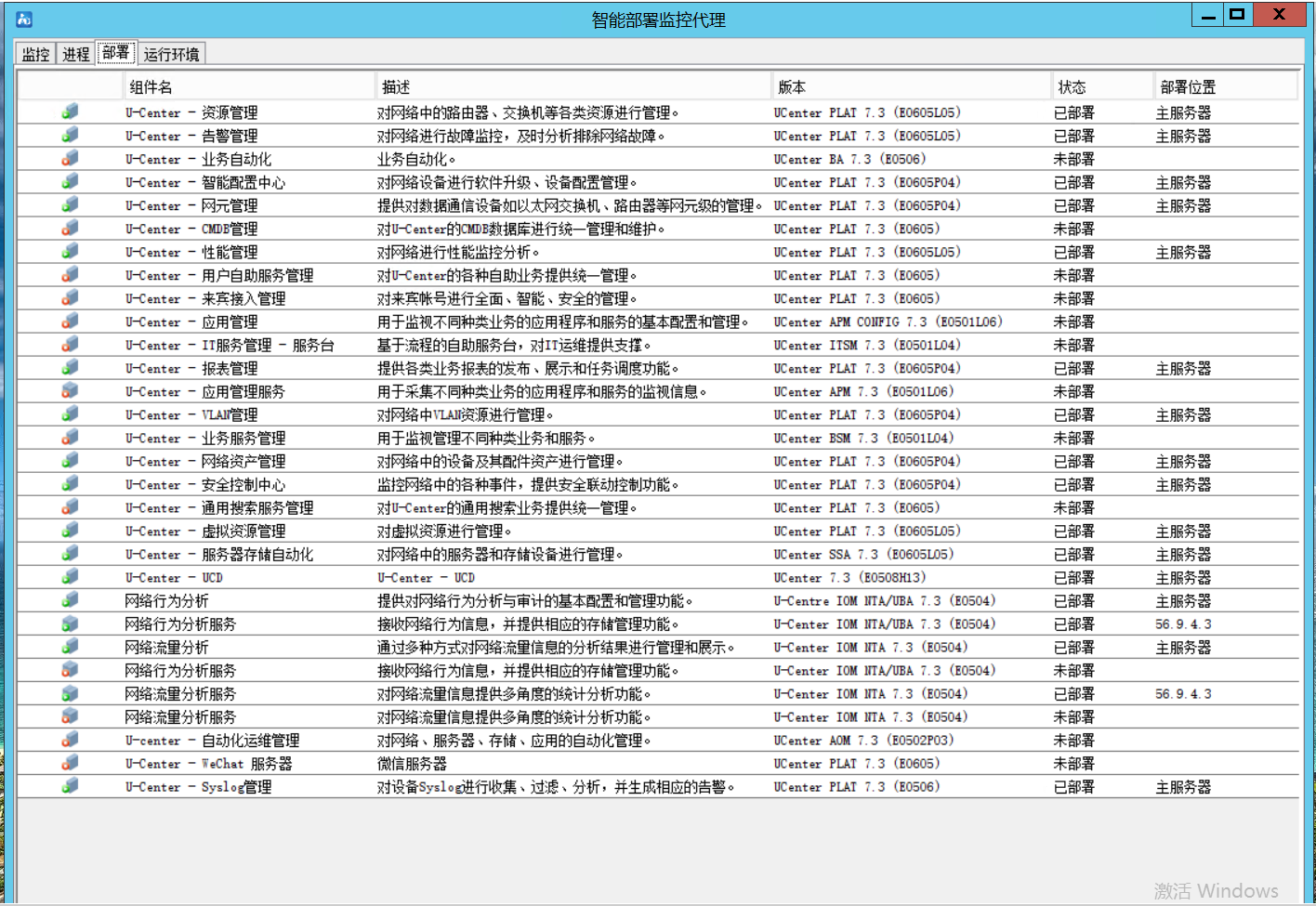Go to the 运行环境 tab
The image size is (1316, 906).
[x=172, y=54]
